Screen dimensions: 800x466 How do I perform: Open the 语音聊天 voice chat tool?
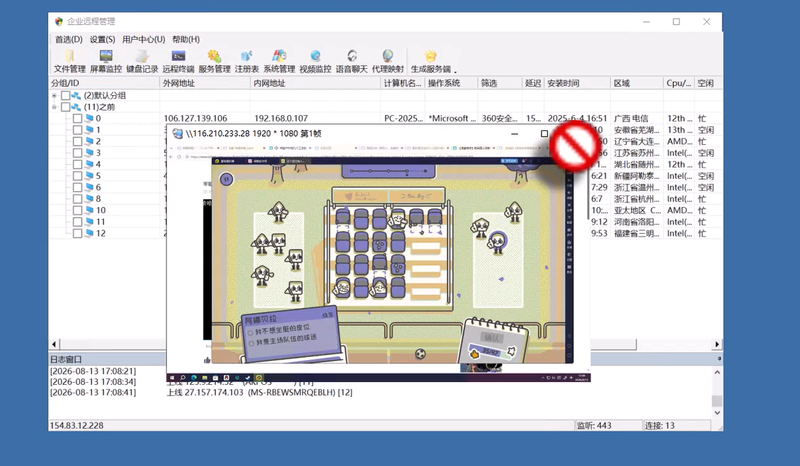click(x=352, y=61)
